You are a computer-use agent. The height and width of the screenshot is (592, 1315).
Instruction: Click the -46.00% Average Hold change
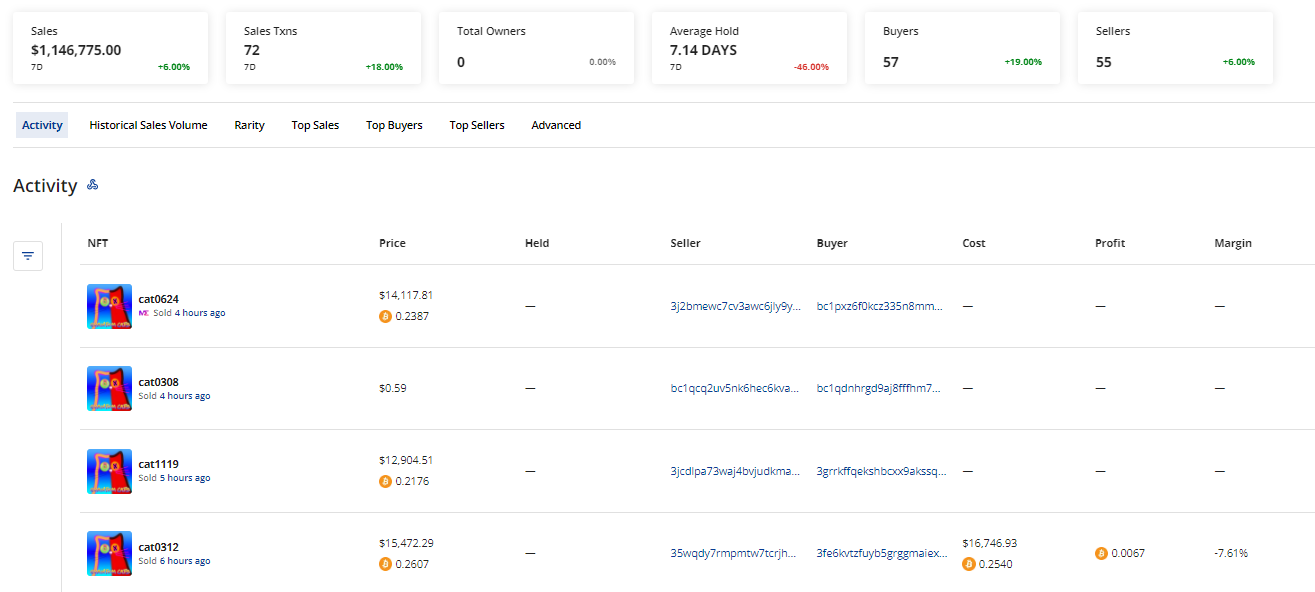click(811, 67)
